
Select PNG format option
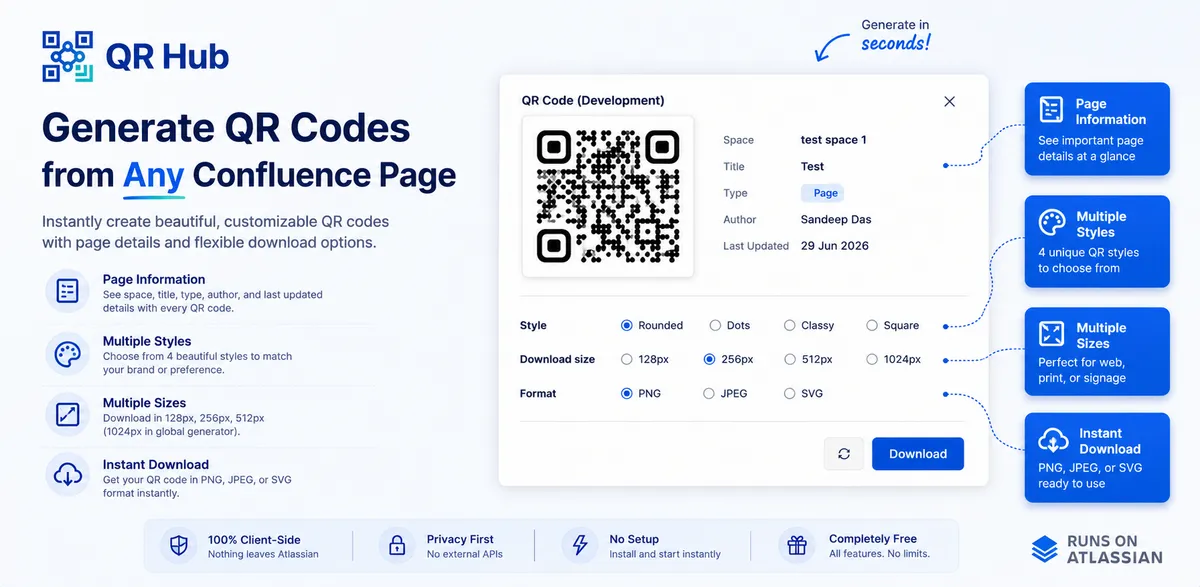pyautogui.click(x=641, y=393)
